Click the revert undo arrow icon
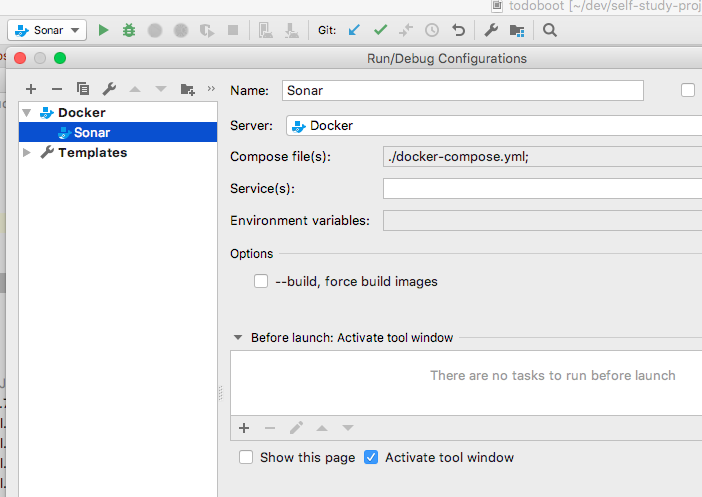The width and height of the screenshot is (702, 497). point(458,30)
